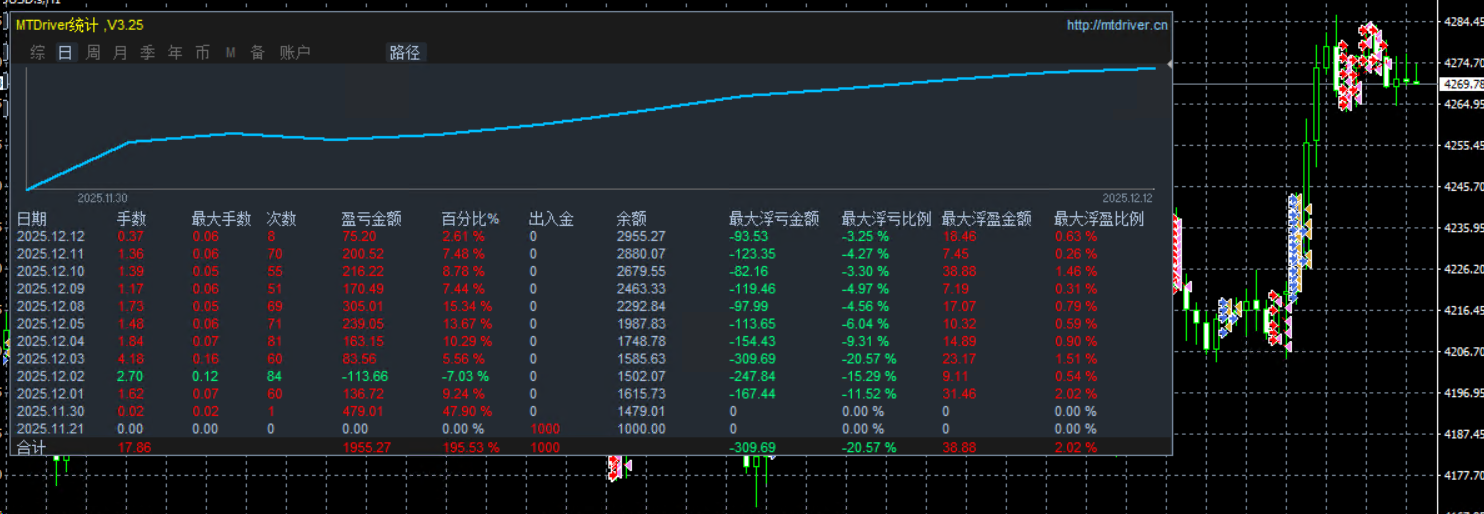Open the 币 symbol tab
Image resolution: width=1484 pixels, height=514 pixels.
click(x=202, y=53)
